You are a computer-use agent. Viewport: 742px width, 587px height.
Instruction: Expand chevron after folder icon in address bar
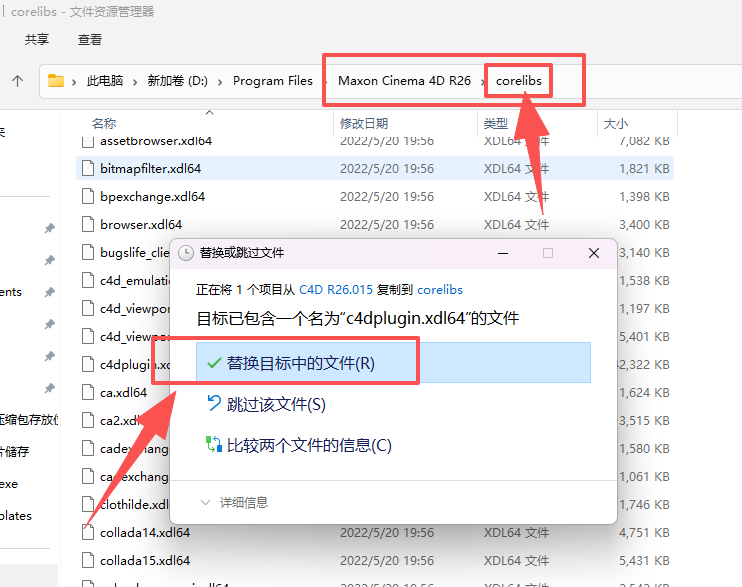click(74, 82)
